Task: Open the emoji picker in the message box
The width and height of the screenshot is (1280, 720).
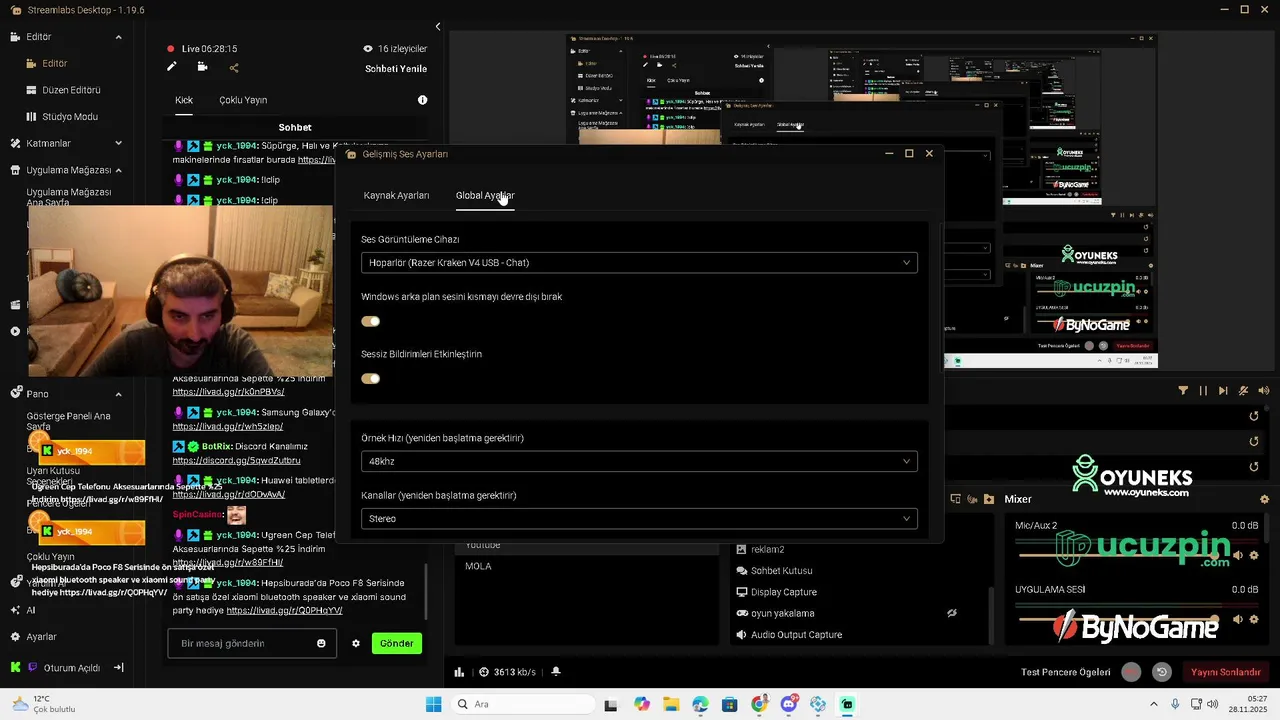Action: 321,643
